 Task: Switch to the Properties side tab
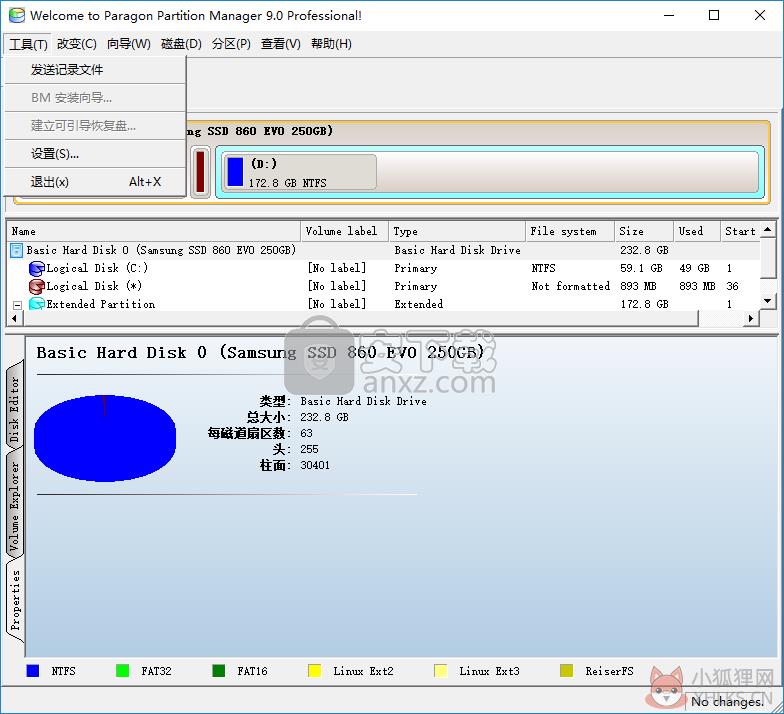tap(14, 600)
